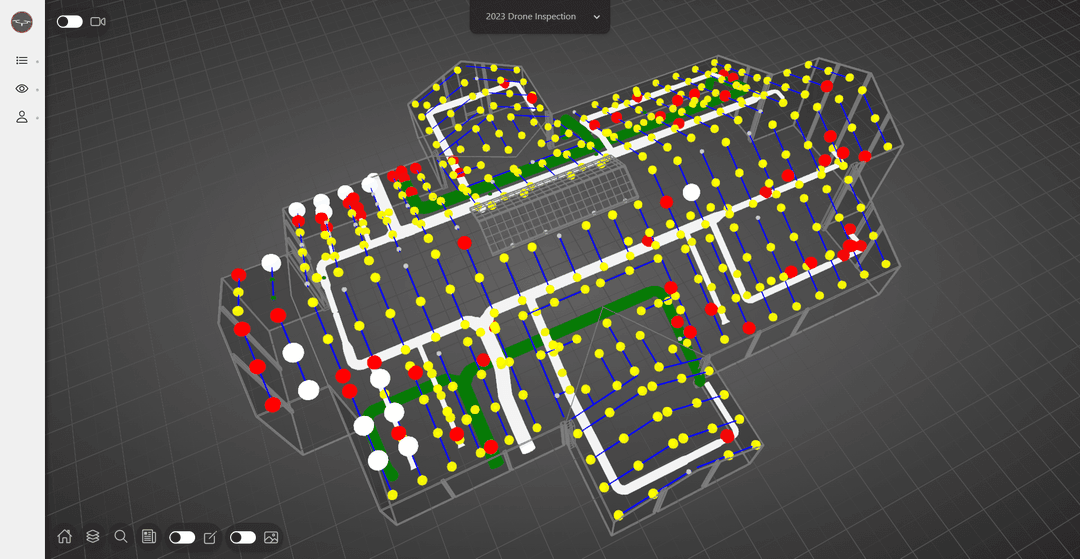Select the lowest large white sphere marker
The width and height of the screenshot is (1080, 559).
378,460
